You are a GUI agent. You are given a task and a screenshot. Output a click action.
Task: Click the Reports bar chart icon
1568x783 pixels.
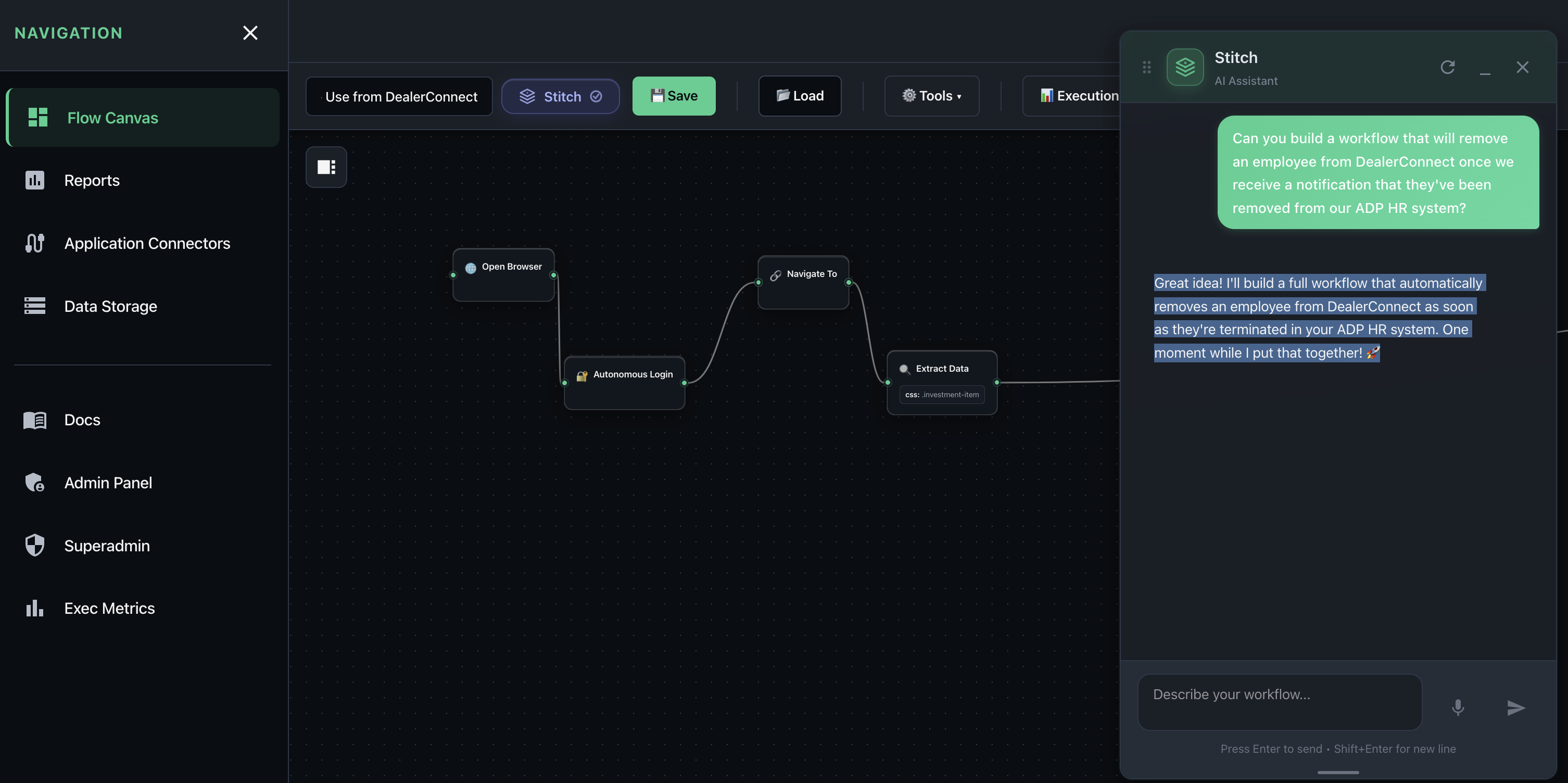(x=35, y=180)
